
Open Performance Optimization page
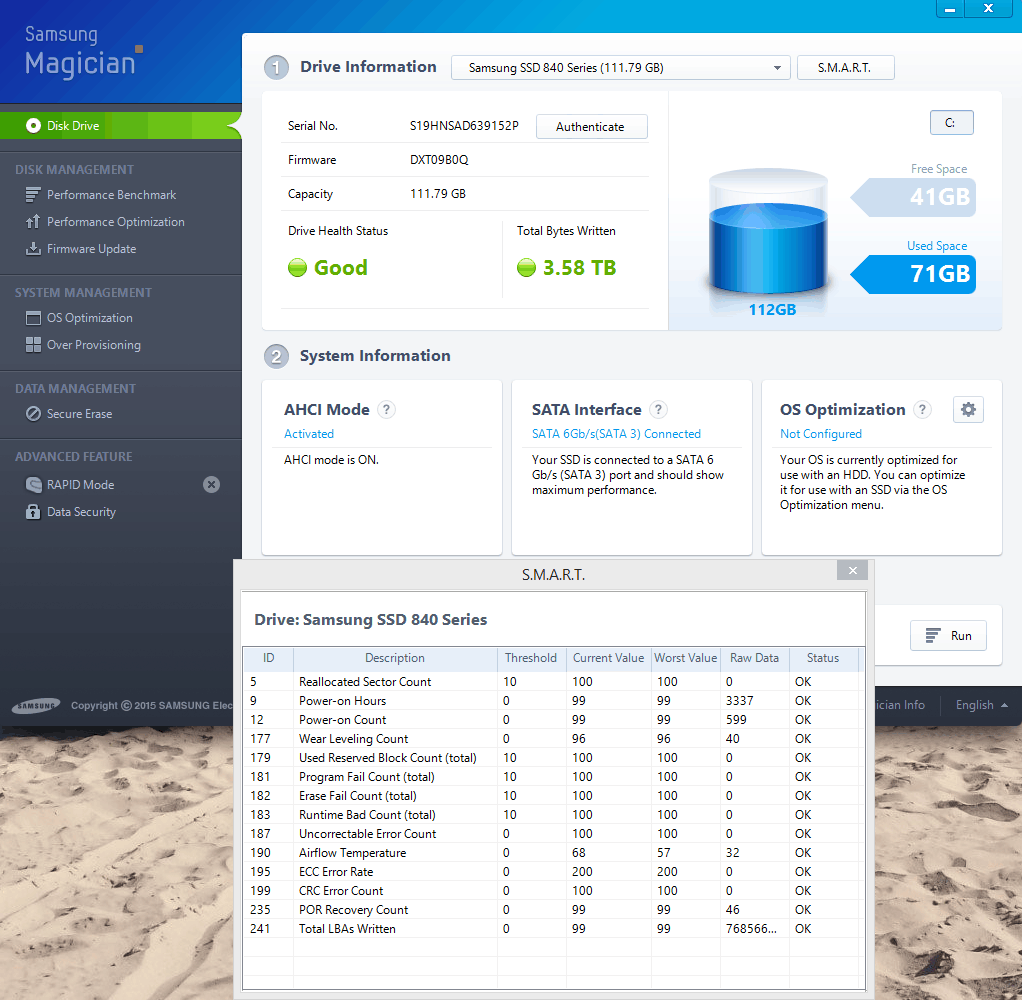tap(115, 222)
